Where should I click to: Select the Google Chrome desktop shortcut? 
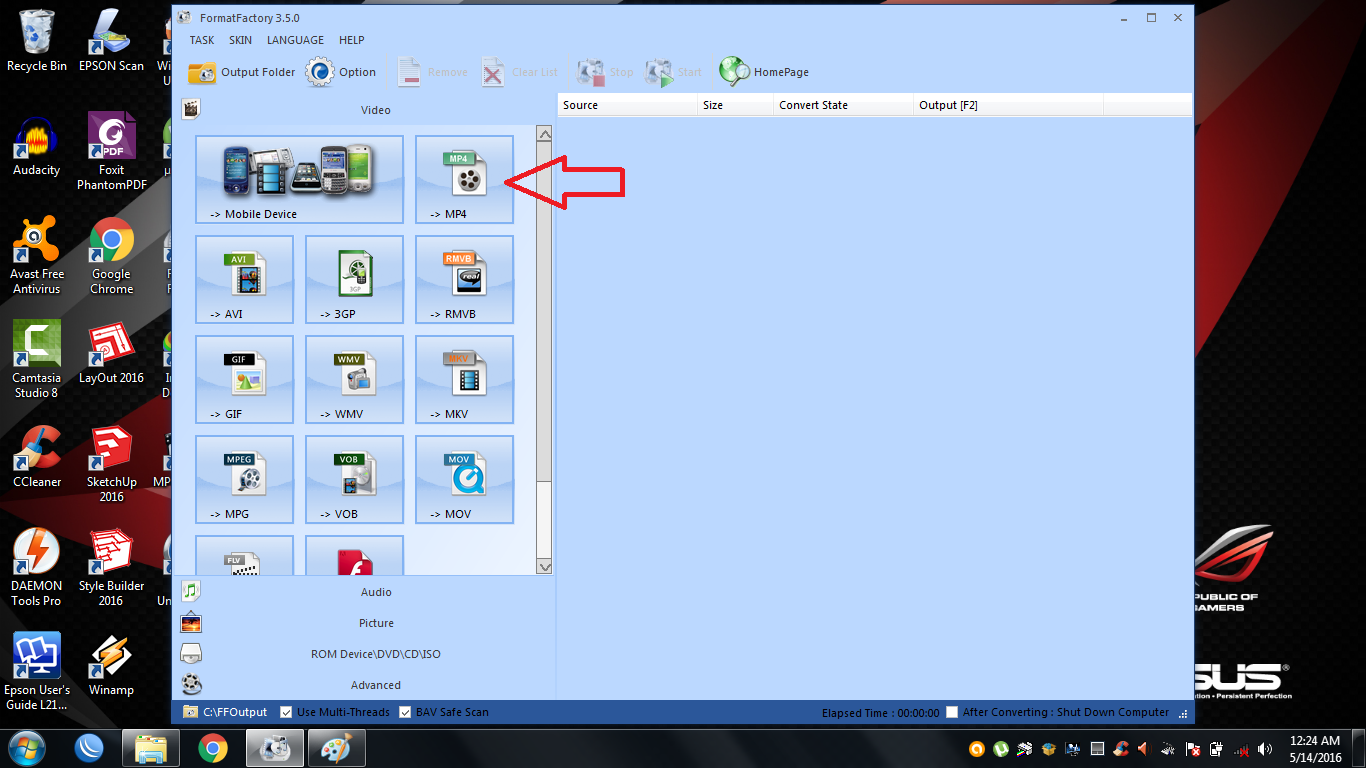point(111,256)
